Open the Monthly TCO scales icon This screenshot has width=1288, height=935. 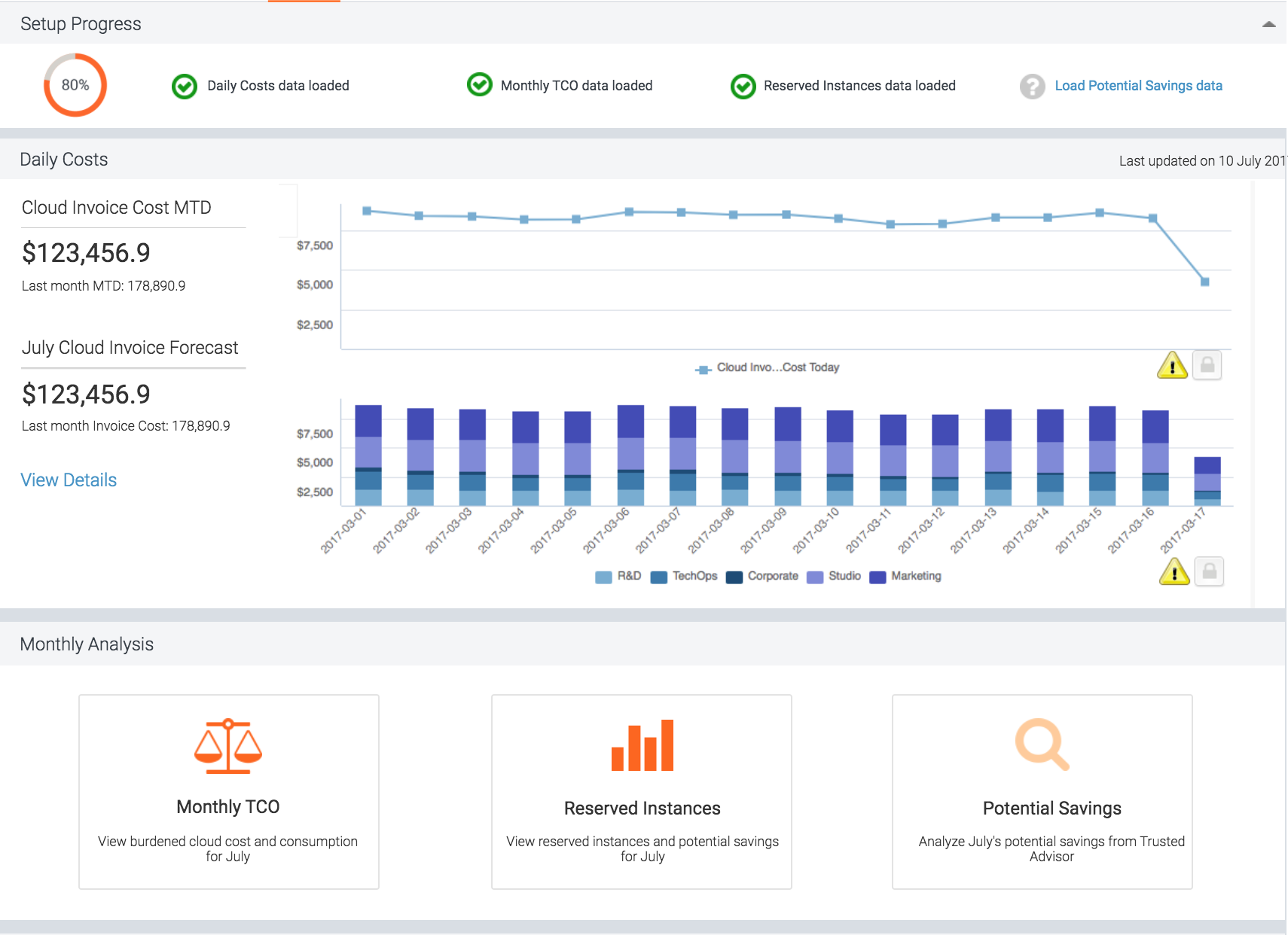click(228, 746)
